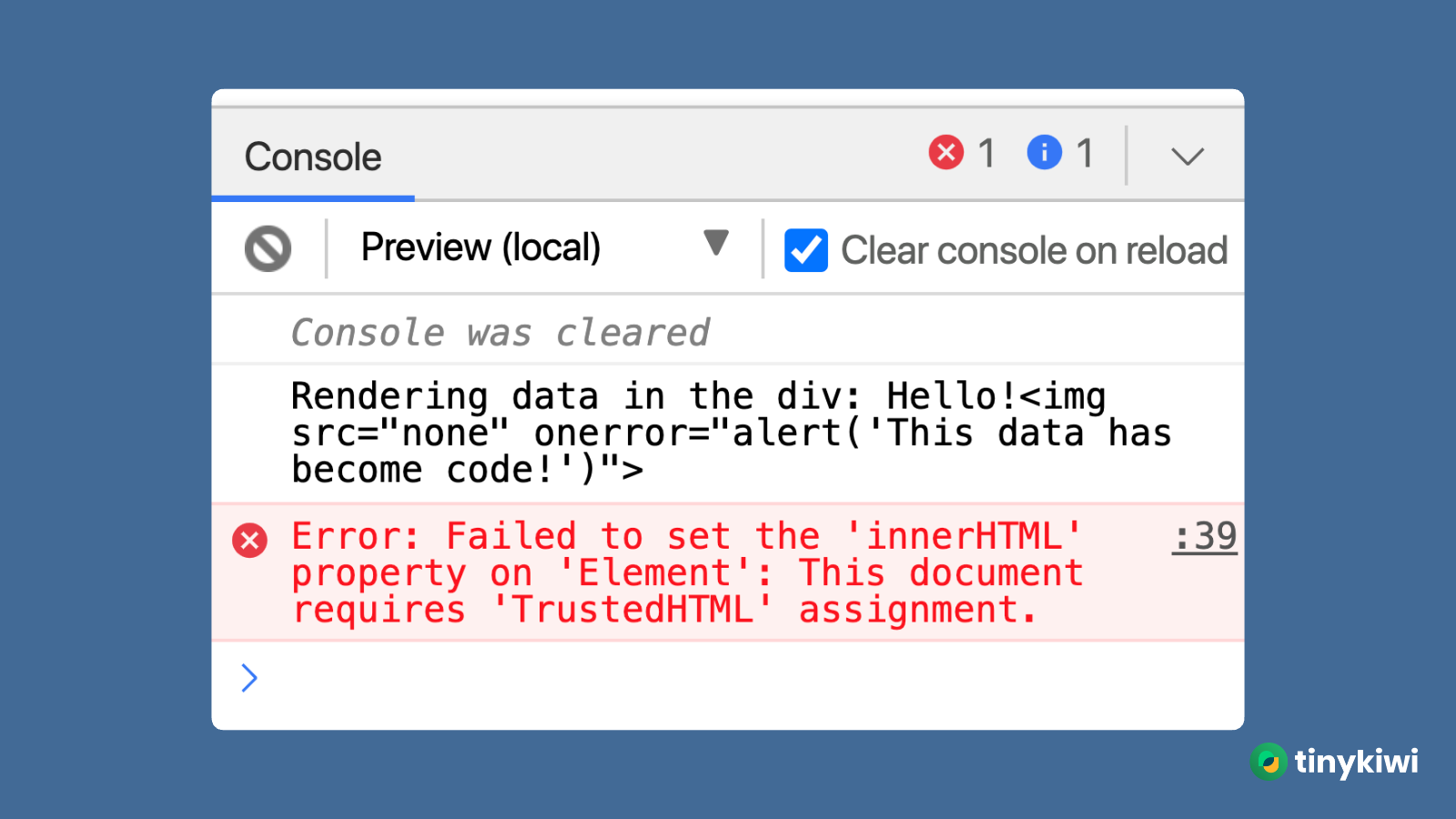Click the red error count badge
Viewport: 1456px width, 819px height.
point(946,153)
